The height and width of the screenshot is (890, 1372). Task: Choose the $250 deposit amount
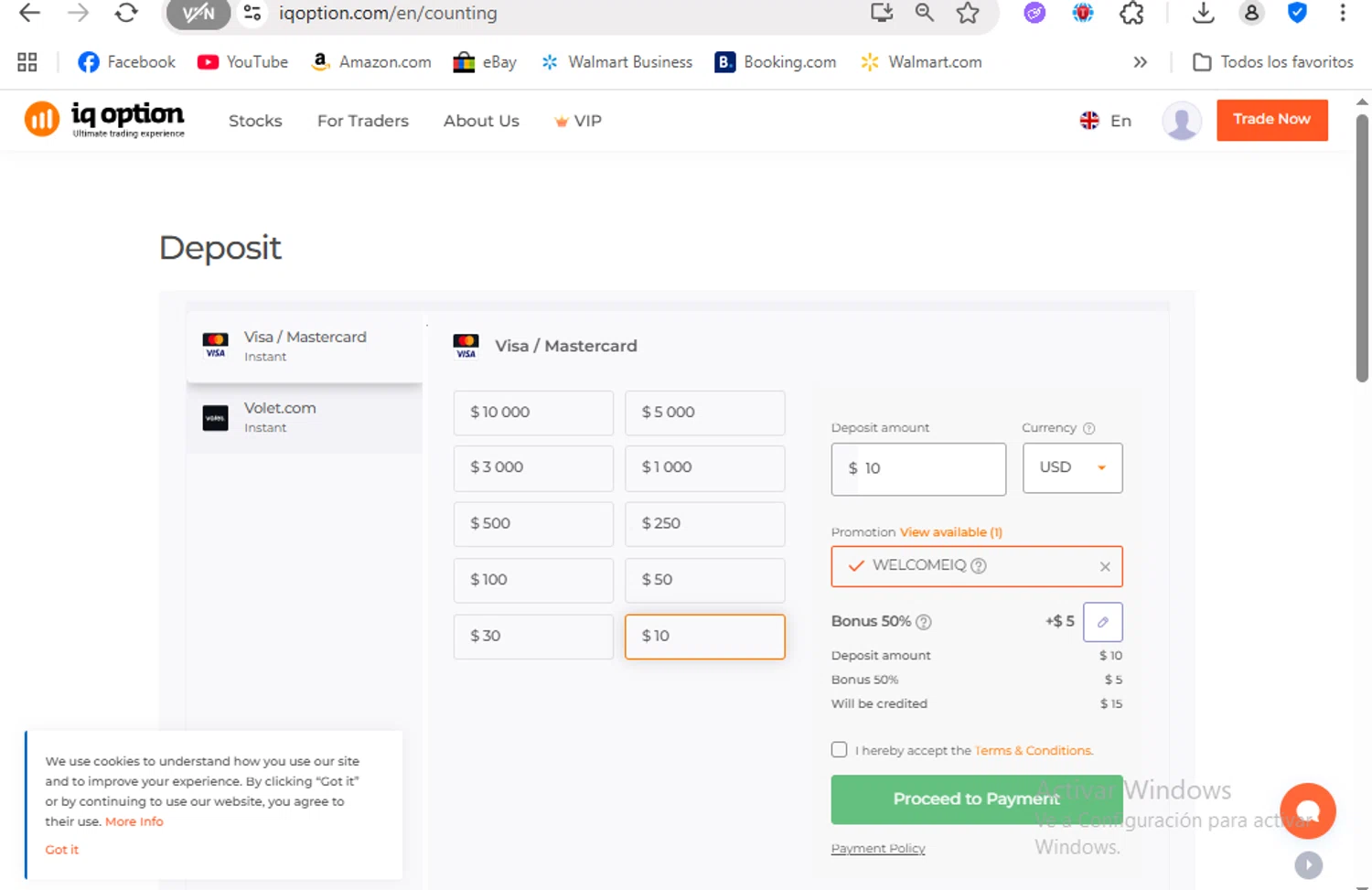[704, 524]
